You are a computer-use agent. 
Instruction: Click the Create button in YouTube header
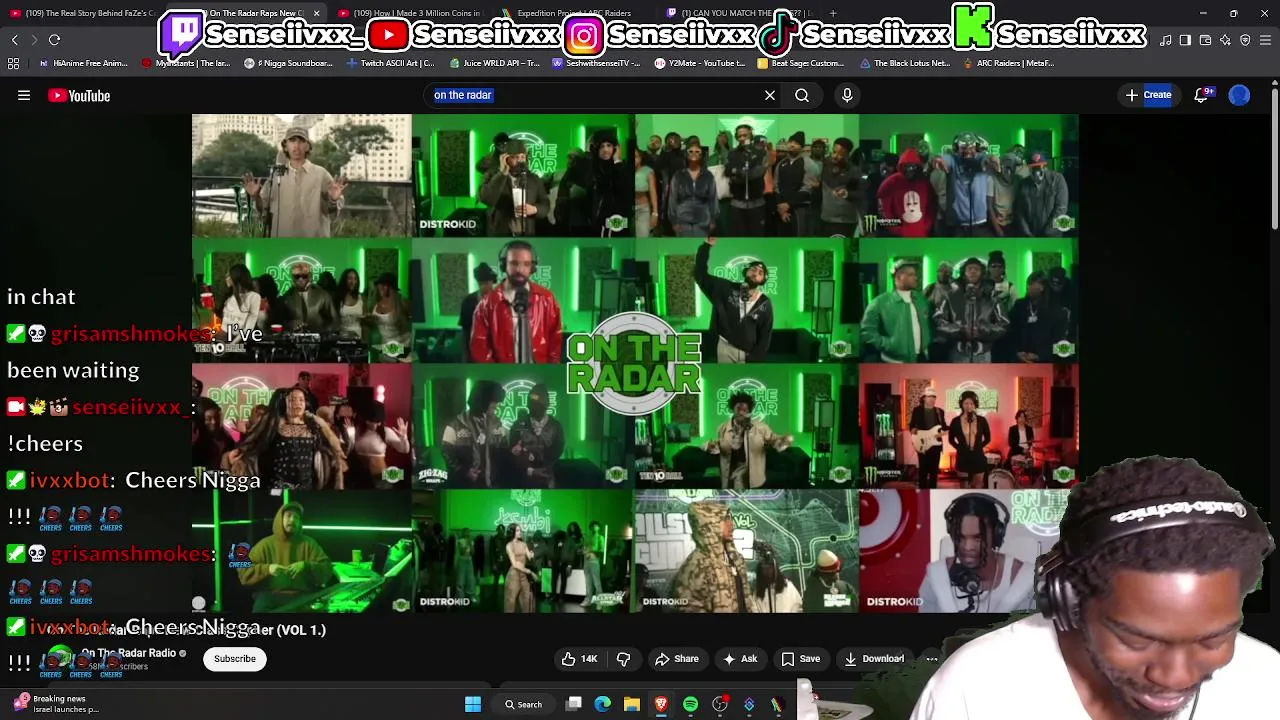click(x=1148, y=95)
